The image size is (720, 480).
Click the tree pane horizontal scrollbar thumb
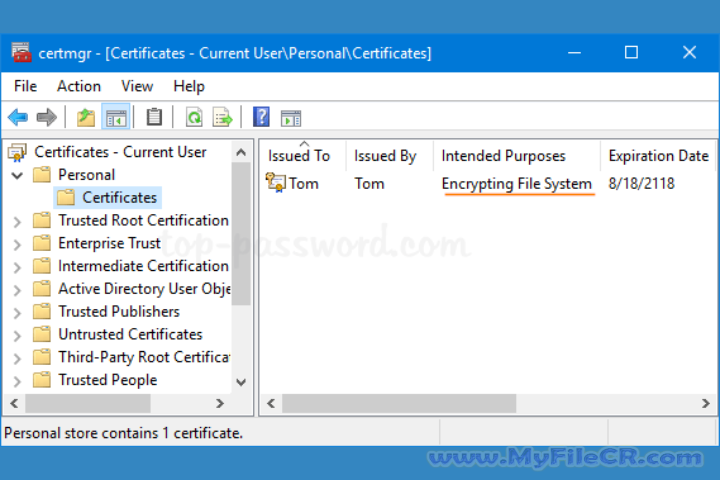pos(88,403)
